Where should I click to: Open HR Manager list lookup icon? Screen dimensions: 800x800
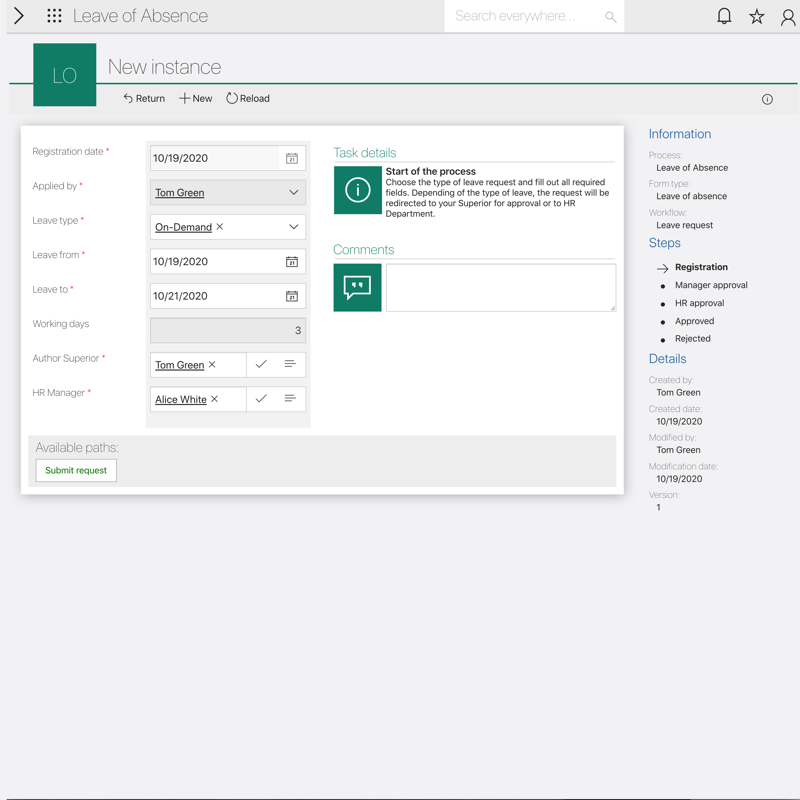click(290, 399)
